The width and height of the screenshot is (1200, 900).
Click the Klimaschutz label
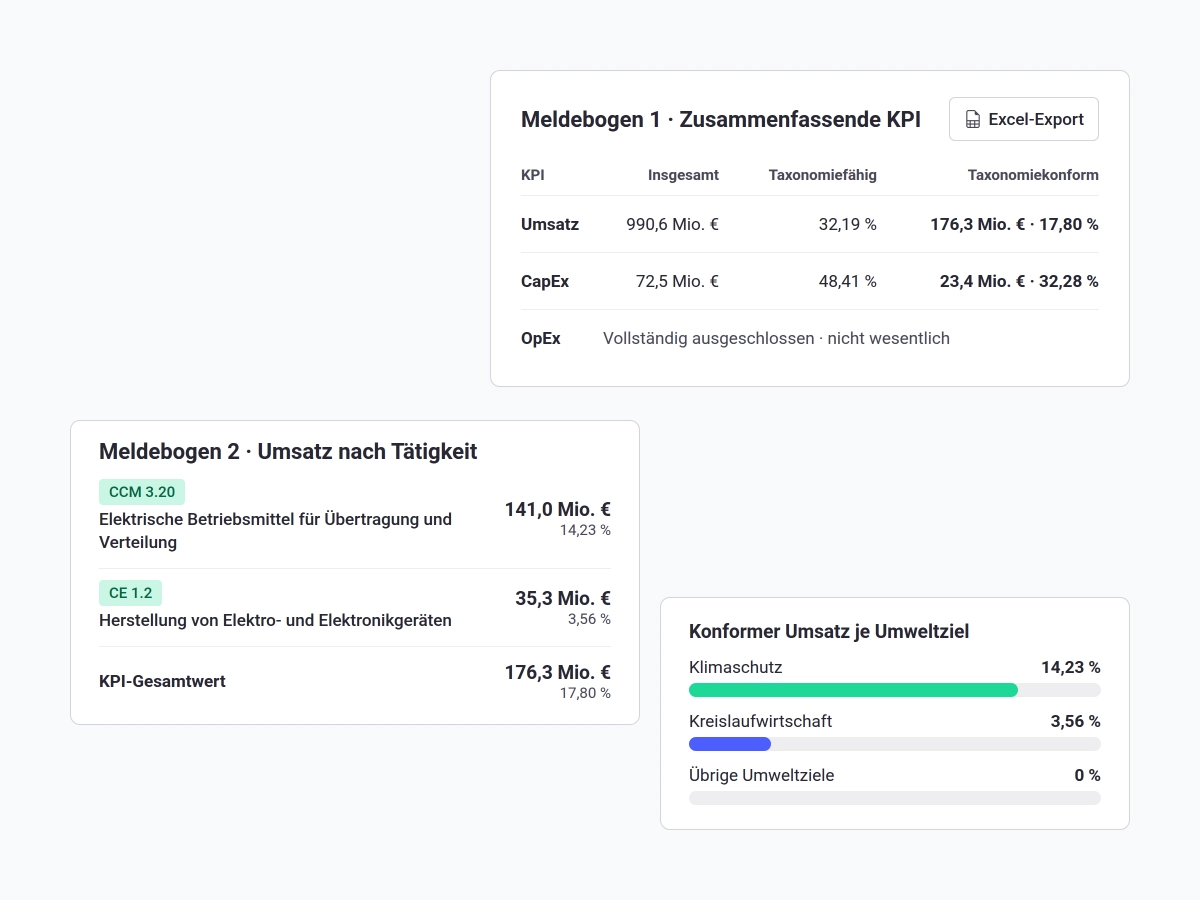click(736, 667)
